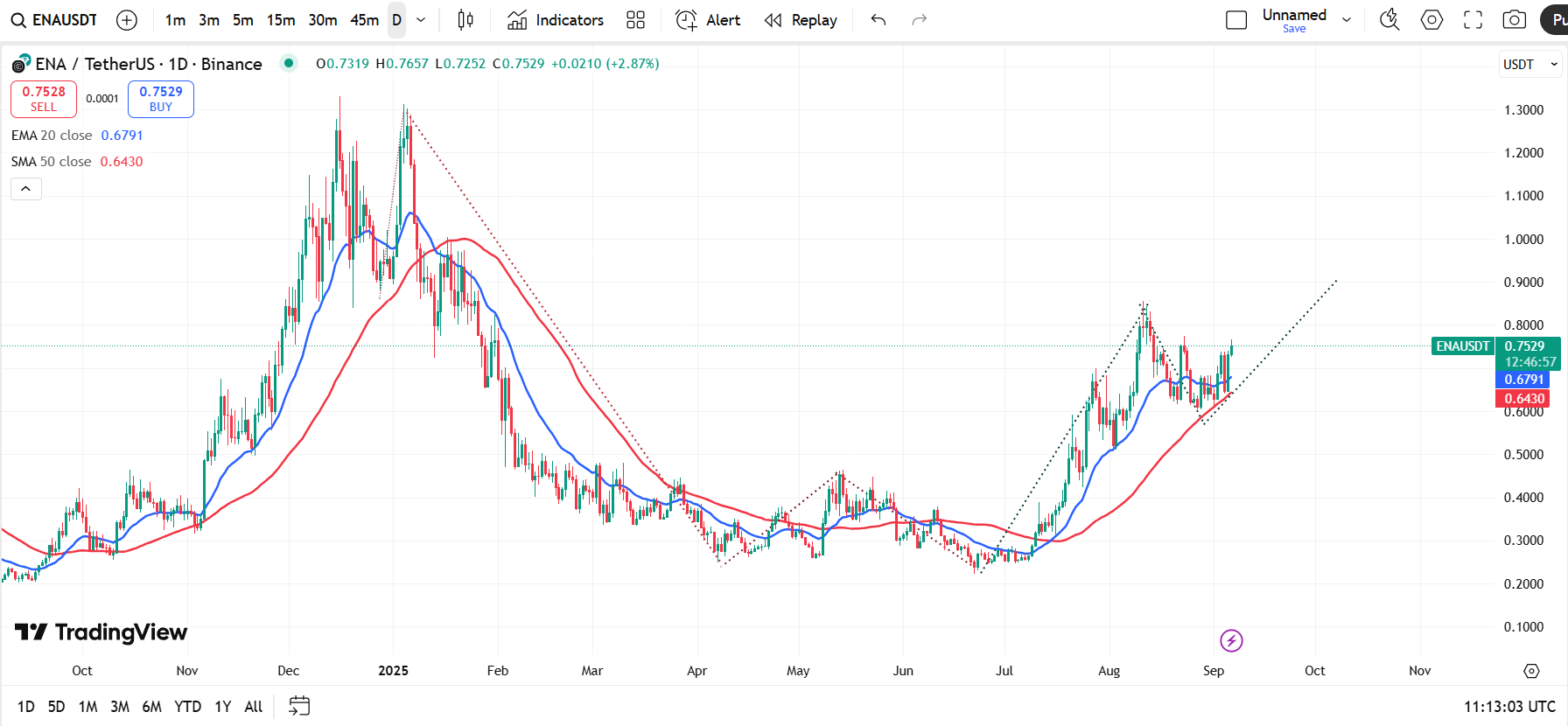
Task: Open symbol search for ENAUSDT
Action: [54, 20]
